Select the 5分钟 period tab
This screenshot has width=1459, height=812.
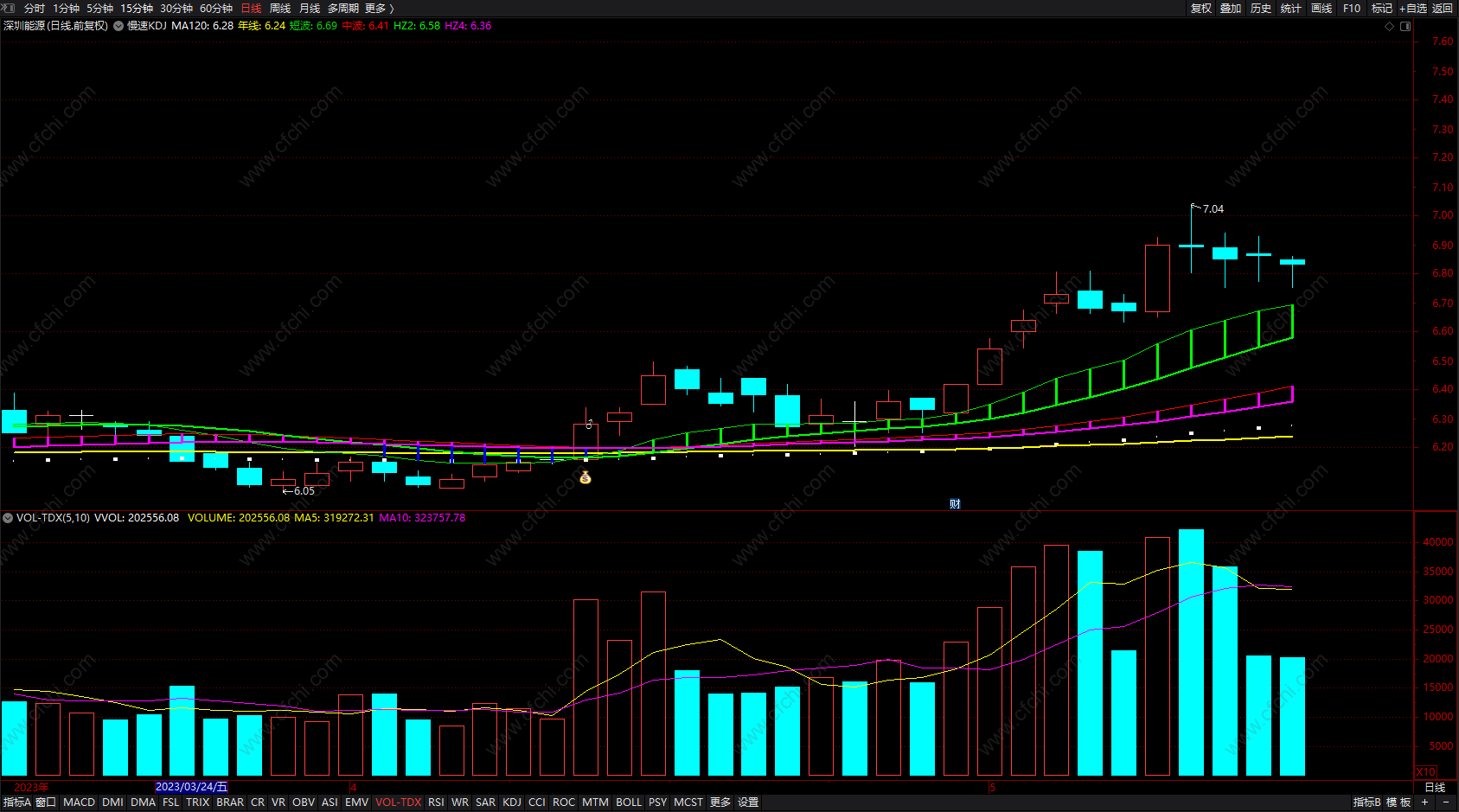click(x=100, y=8)
